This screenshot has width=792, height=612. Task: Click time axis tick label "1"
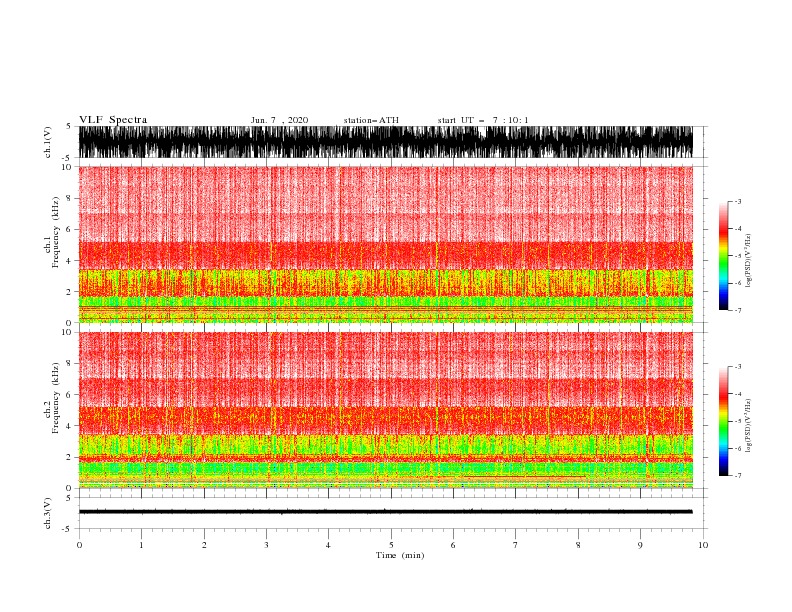pos(141,545)
